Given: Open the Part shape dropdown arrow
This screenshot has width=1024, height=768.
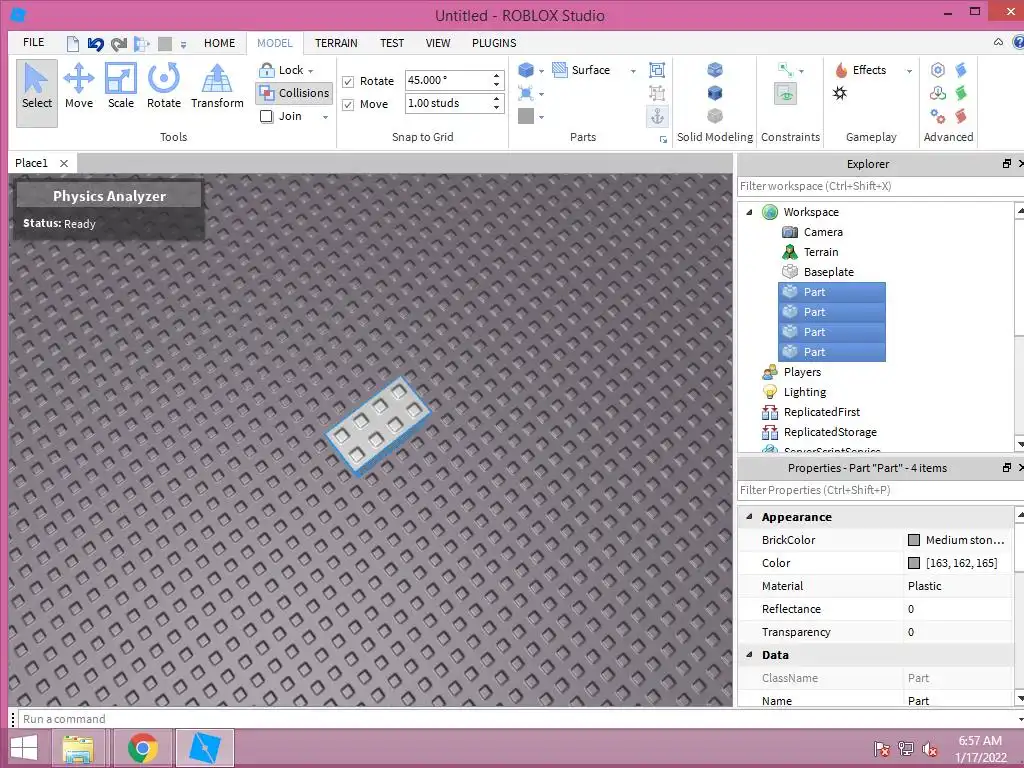Looking at the screenshot, I should point(541,71).
